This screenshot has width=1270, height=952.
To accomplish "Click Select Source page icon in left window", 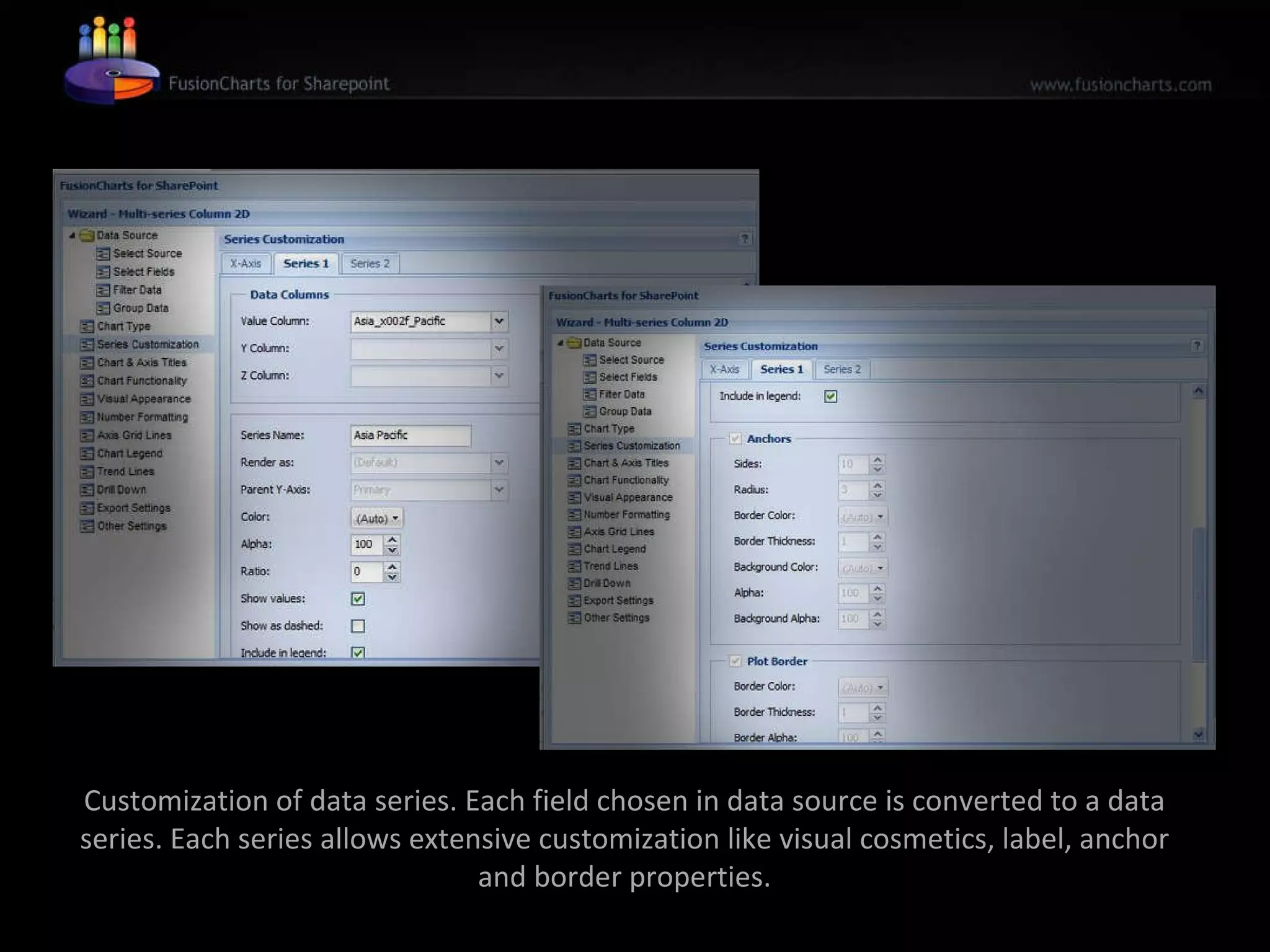I will pyautogui.click(x=103, y=254).
